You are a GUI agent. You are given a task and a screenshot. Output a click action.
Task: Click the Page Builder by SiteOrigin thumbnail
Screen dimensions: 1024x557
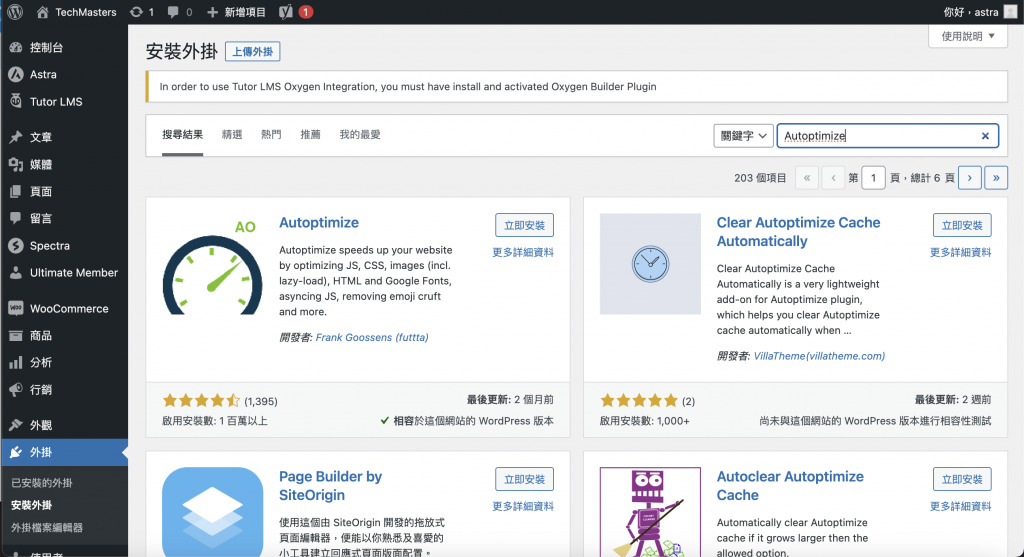(212, 512)
